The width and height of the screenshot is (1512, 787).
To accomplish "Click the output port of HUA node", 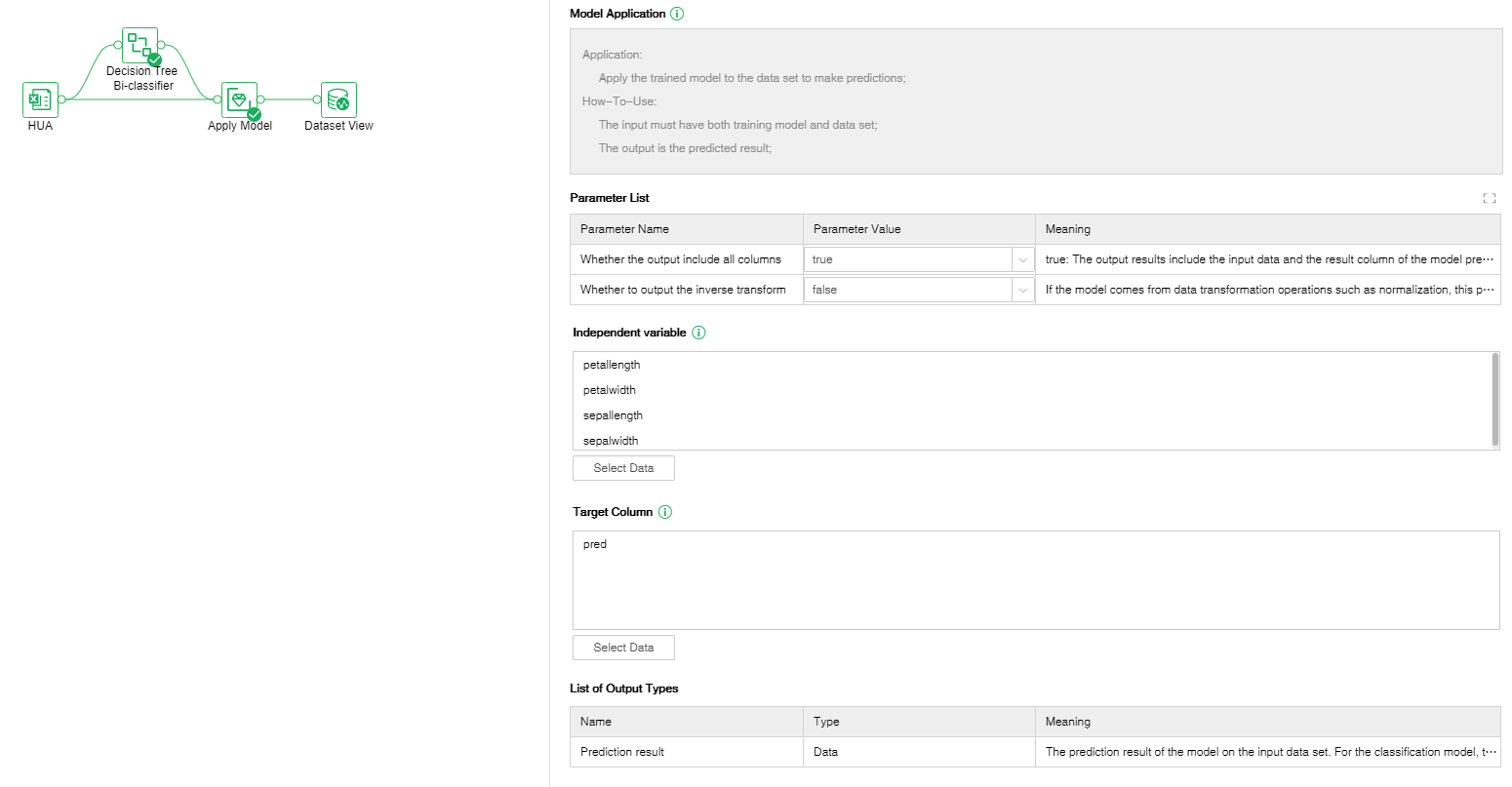I will click(61, 99).
